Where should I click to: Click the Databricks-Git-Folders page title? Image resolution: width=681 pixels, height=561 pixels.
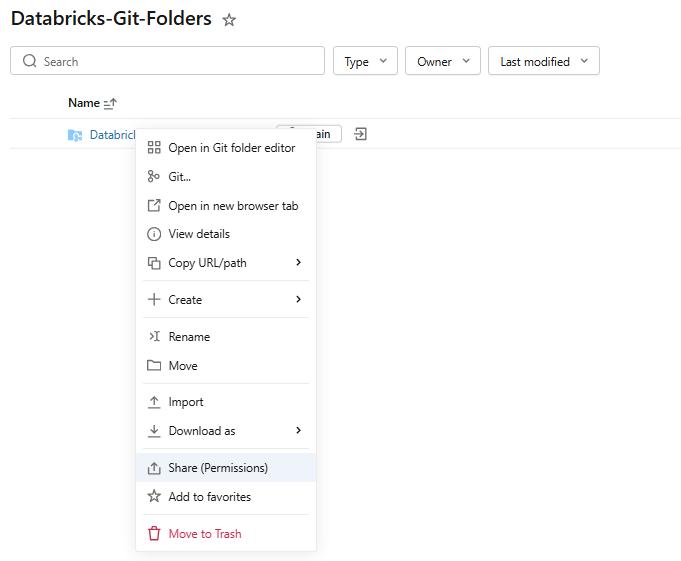111,19
